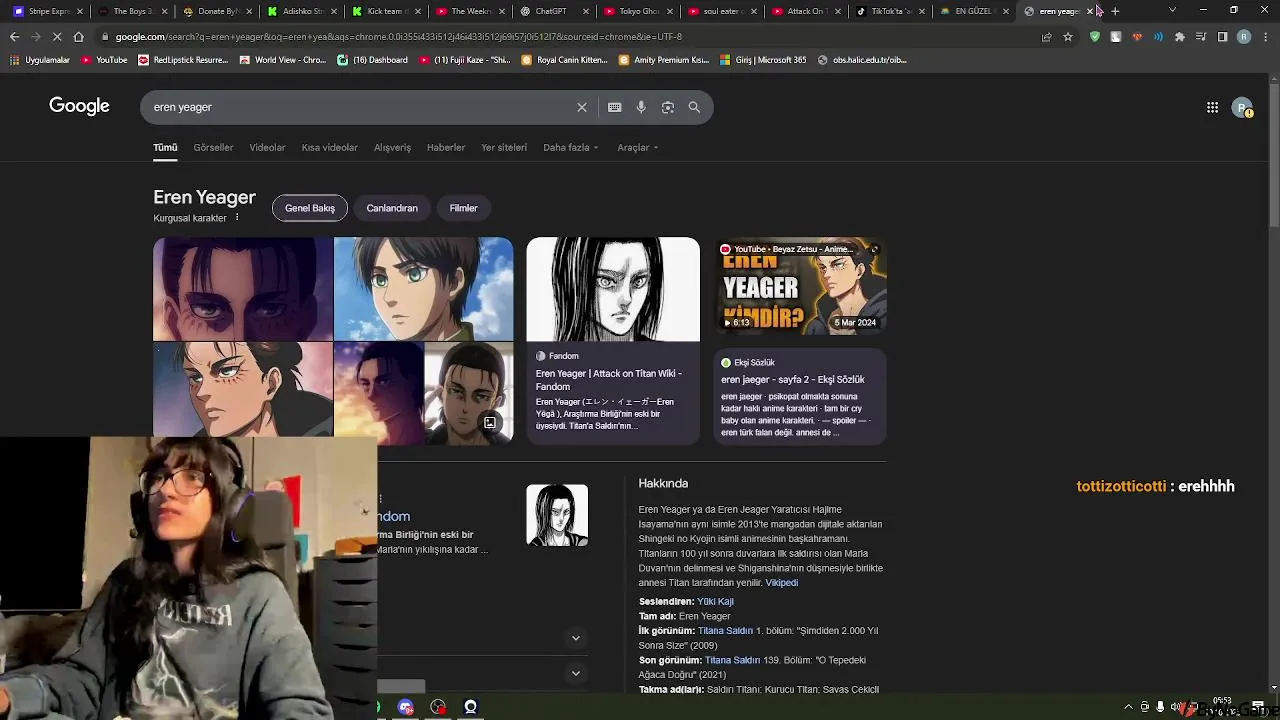Bookmark this page with the star
Screen dimensions: 1280x720
(1068, 37)
